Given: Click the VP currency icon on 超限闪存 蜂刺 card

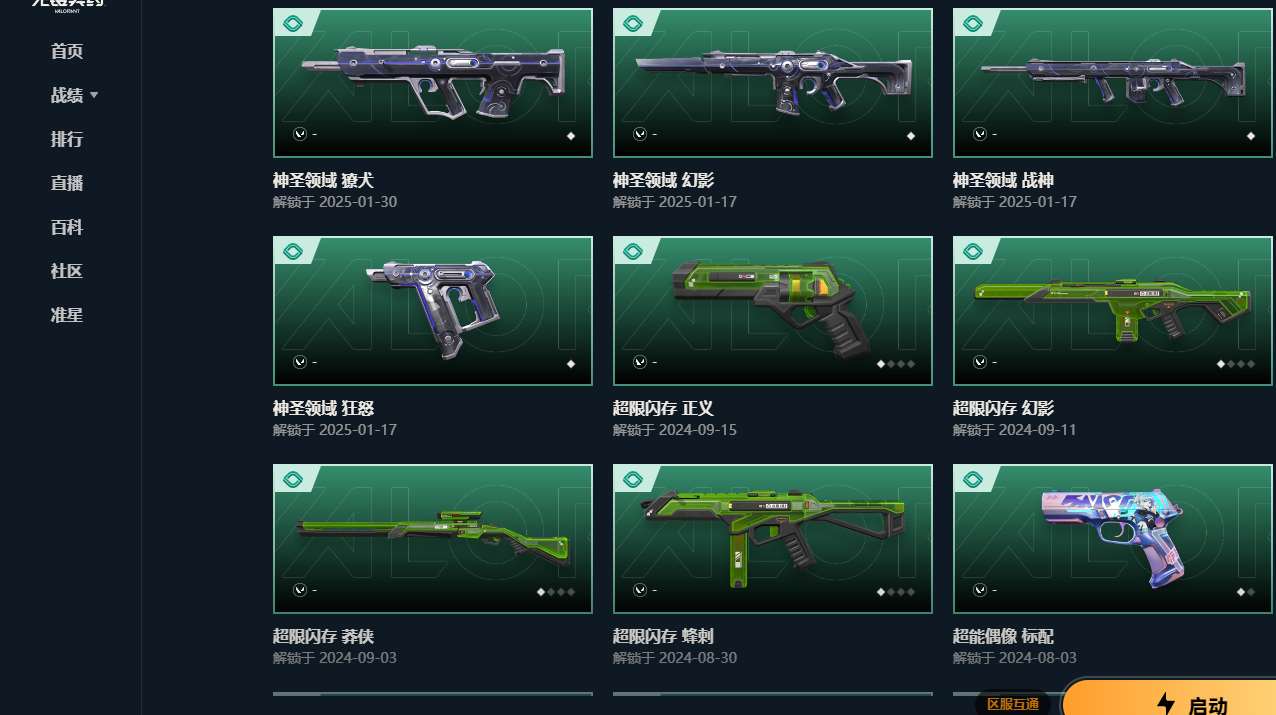Looking at the screenshot, I should pyautogui.click(x=639, y=590).
